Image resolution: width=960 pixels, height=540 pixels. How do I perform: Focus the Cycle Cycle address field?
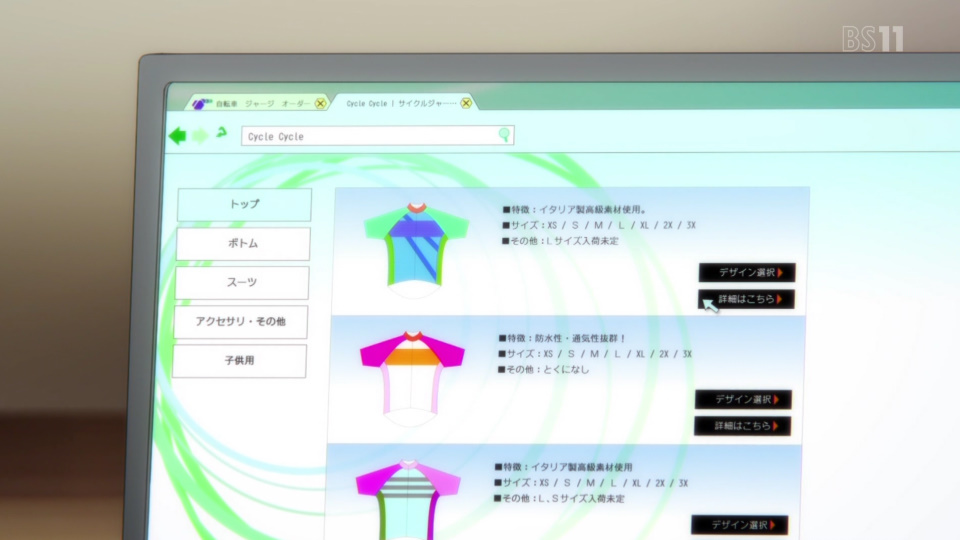pos(377,136)
